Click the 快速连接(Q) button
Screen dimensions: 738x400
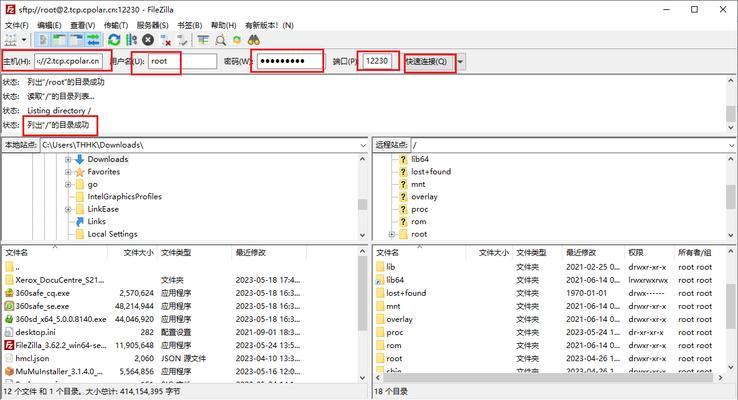coord(426,62)
